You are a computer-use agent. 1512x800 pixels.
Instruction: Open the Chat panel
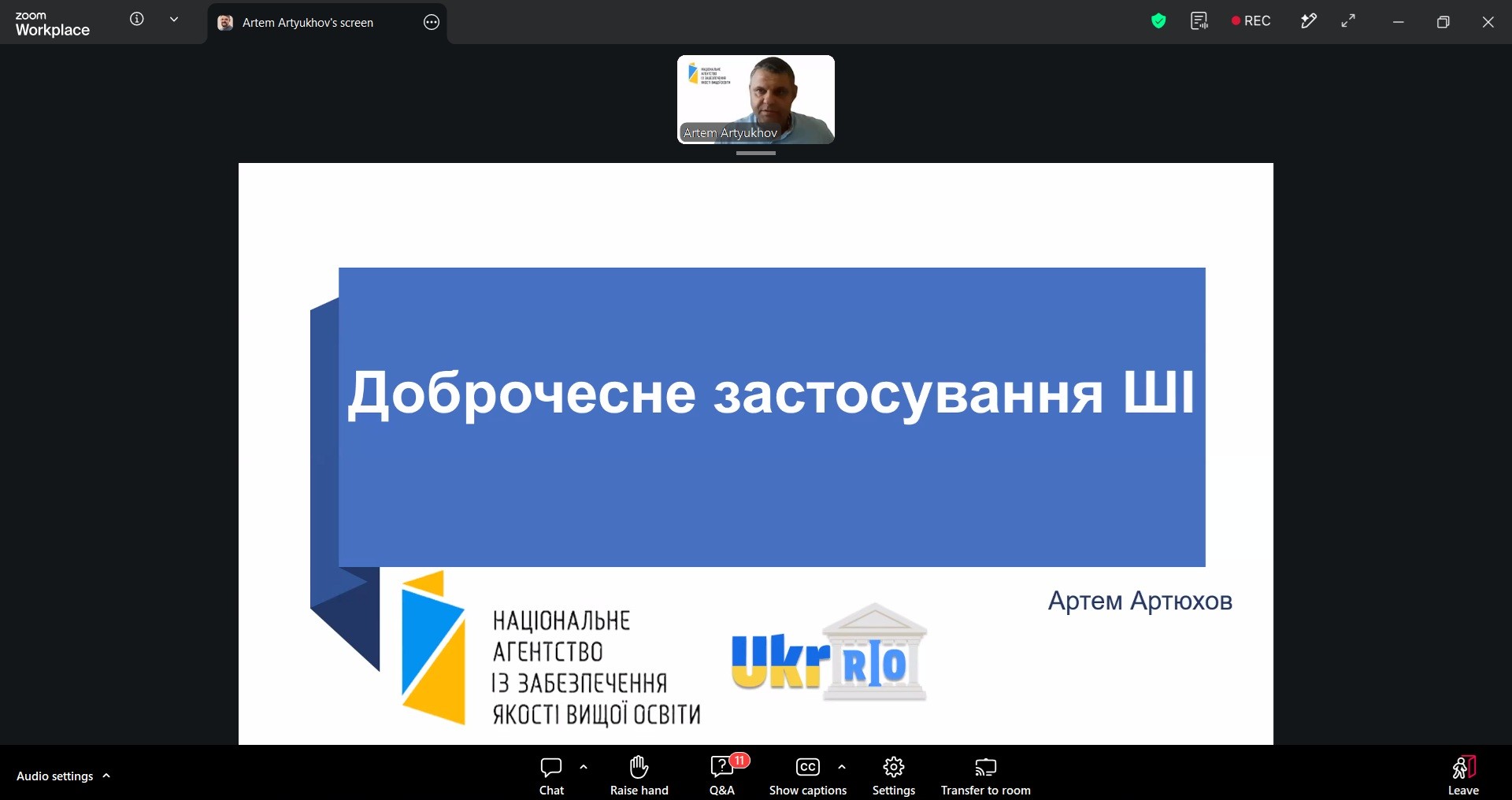tap(551, 776)
